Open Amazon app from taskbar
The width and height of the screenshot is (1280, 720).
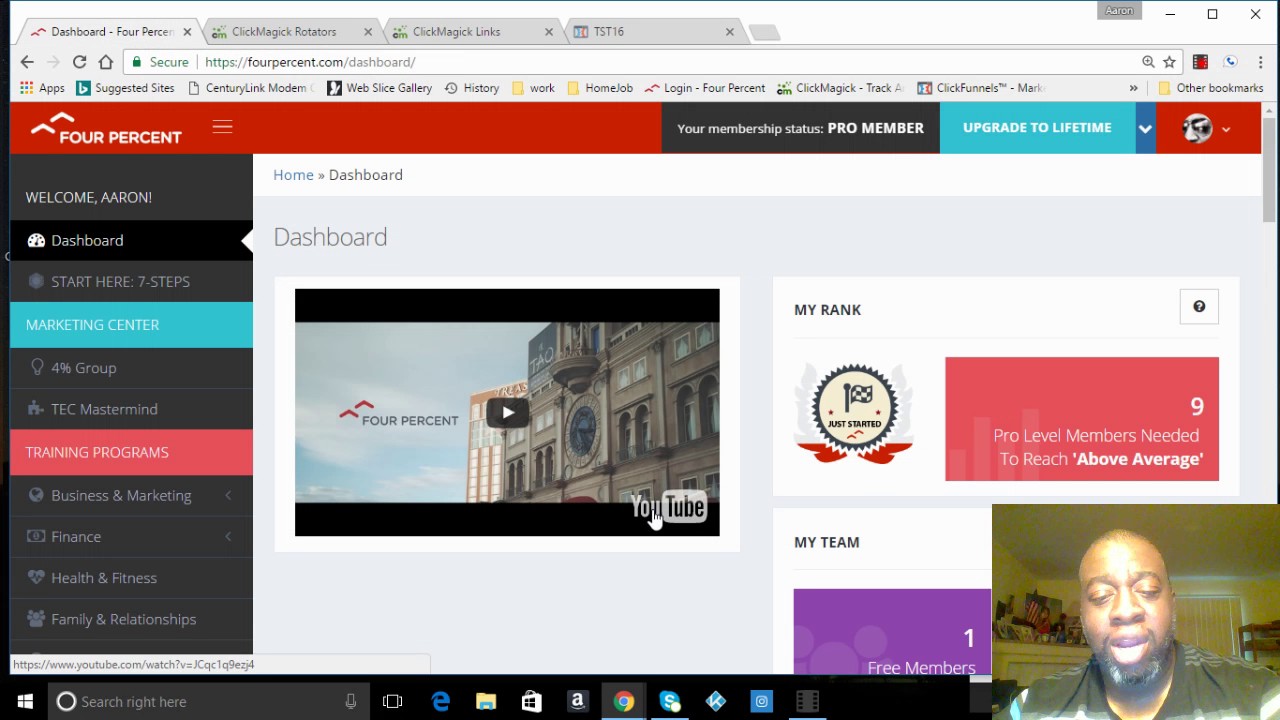(x=577, y=702)
